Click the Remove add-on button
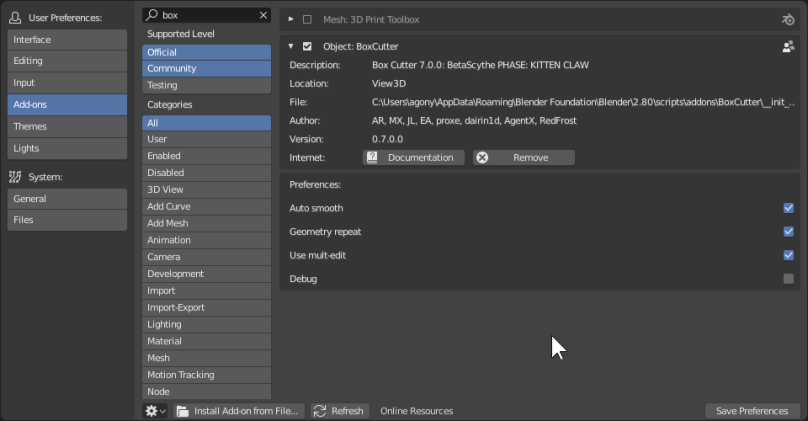 click(x=524, y=157)
